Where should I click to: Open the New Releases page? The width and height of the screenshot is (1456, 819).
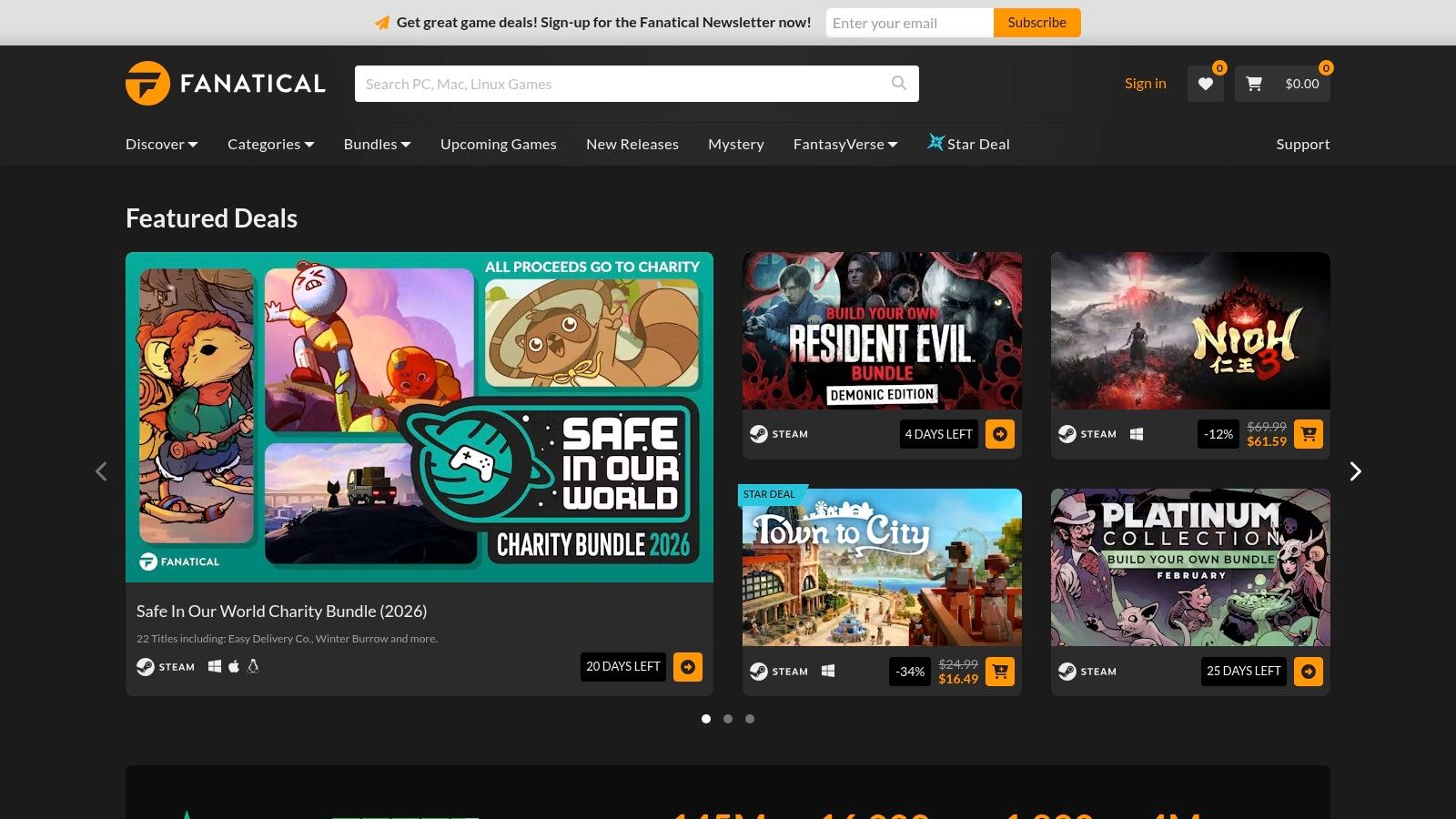point(632,144)
